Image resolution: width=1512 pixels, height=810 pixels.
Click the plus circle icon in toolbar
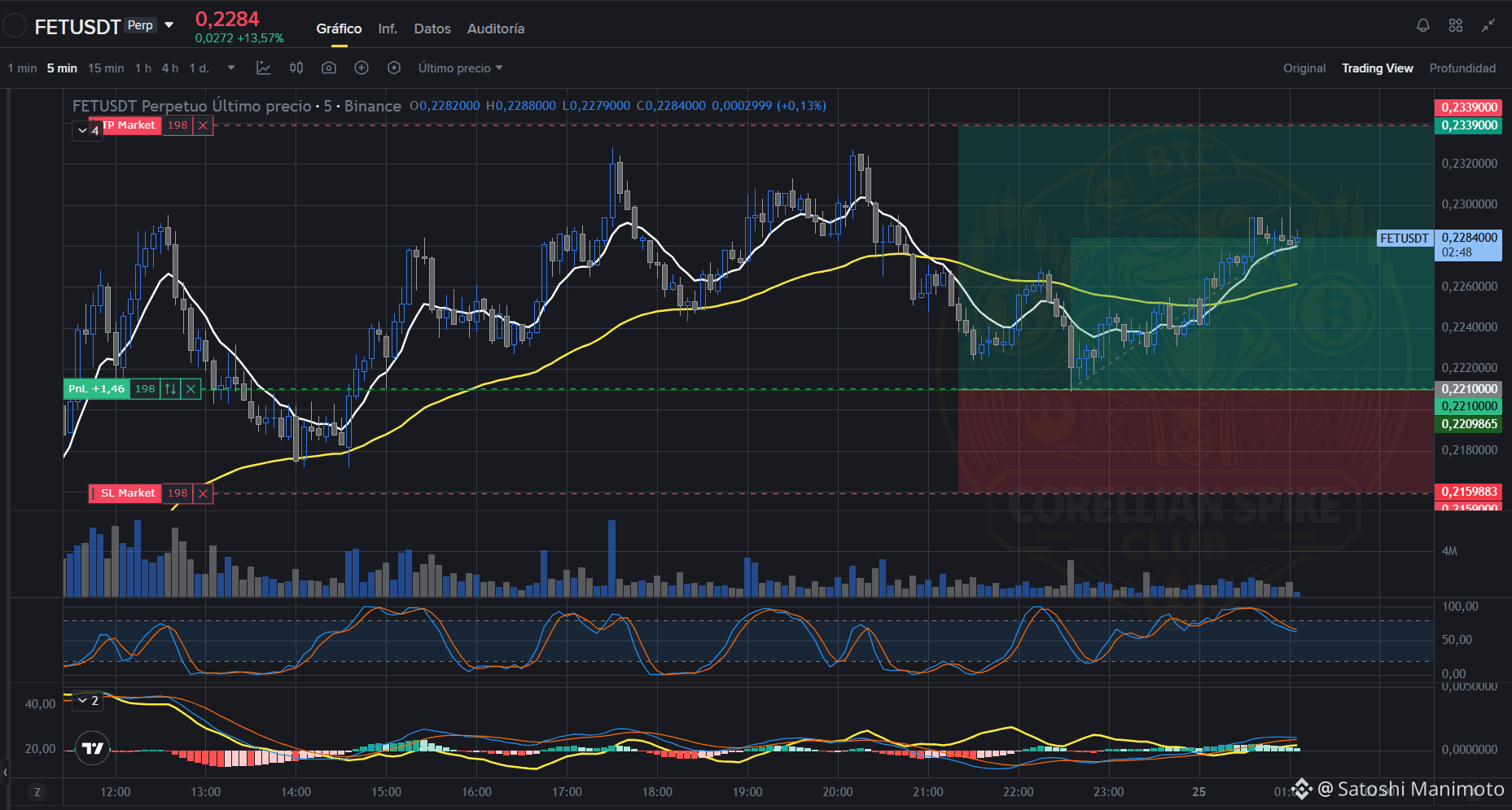[x=362, y=68]
